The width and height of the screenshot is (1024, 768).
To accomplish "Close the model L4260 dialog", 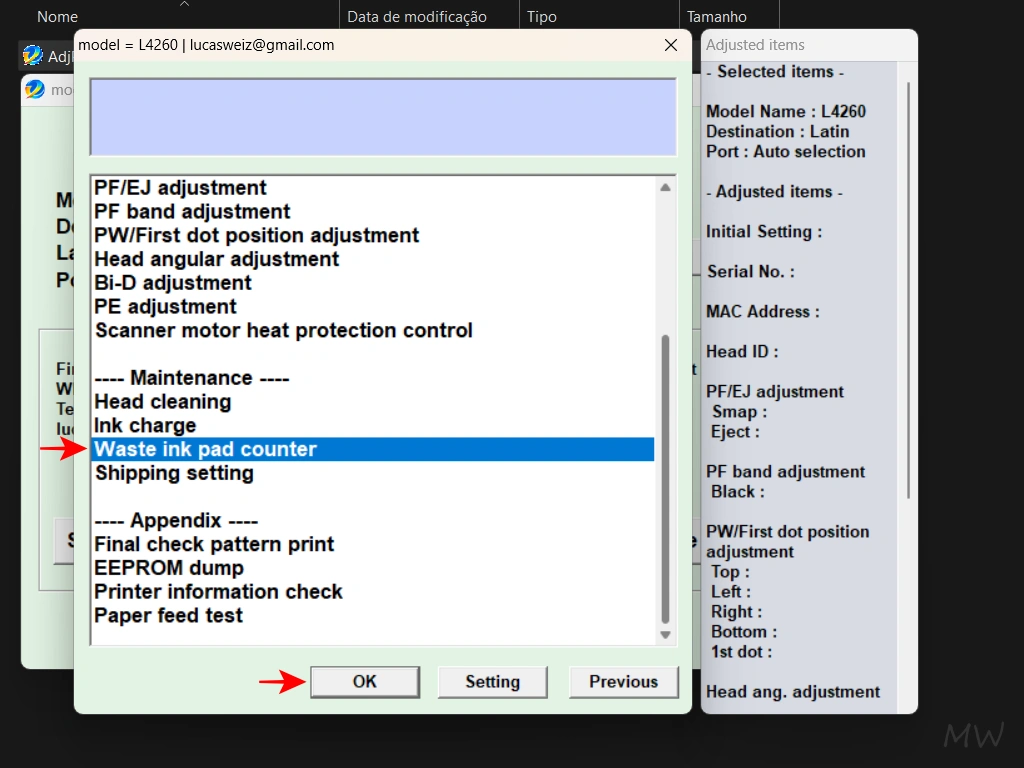I will (671, 45).
